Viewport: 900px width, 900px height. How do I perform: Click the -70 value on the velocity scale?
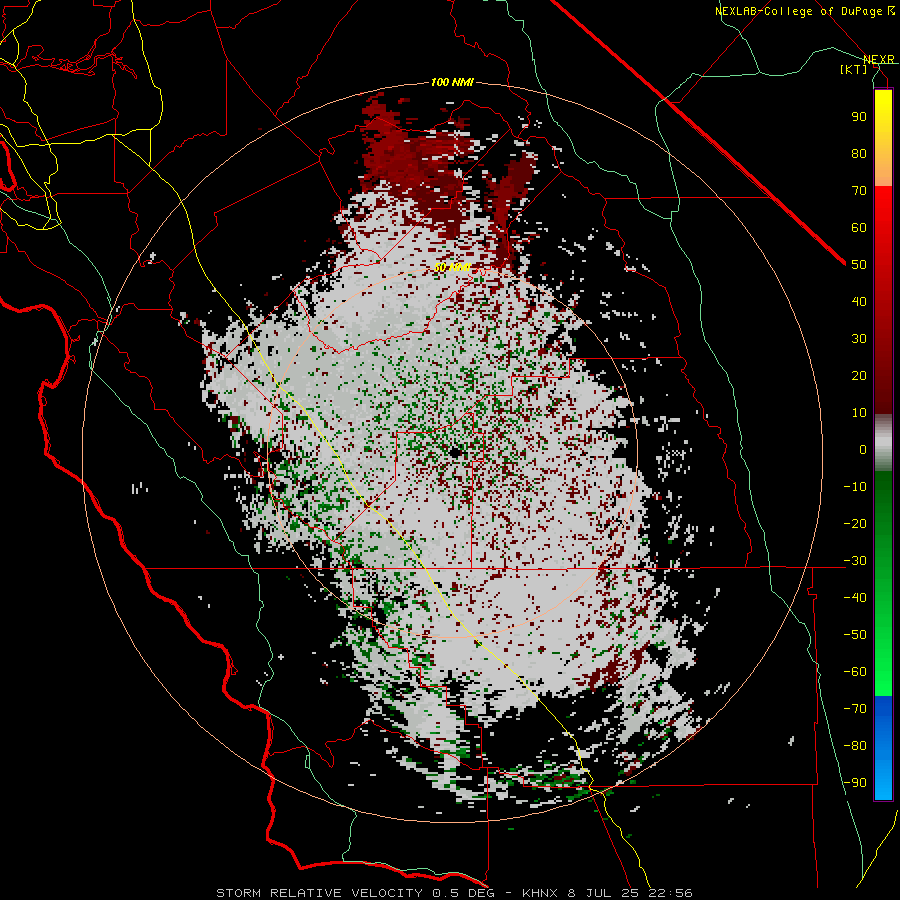tap(855, 709)
